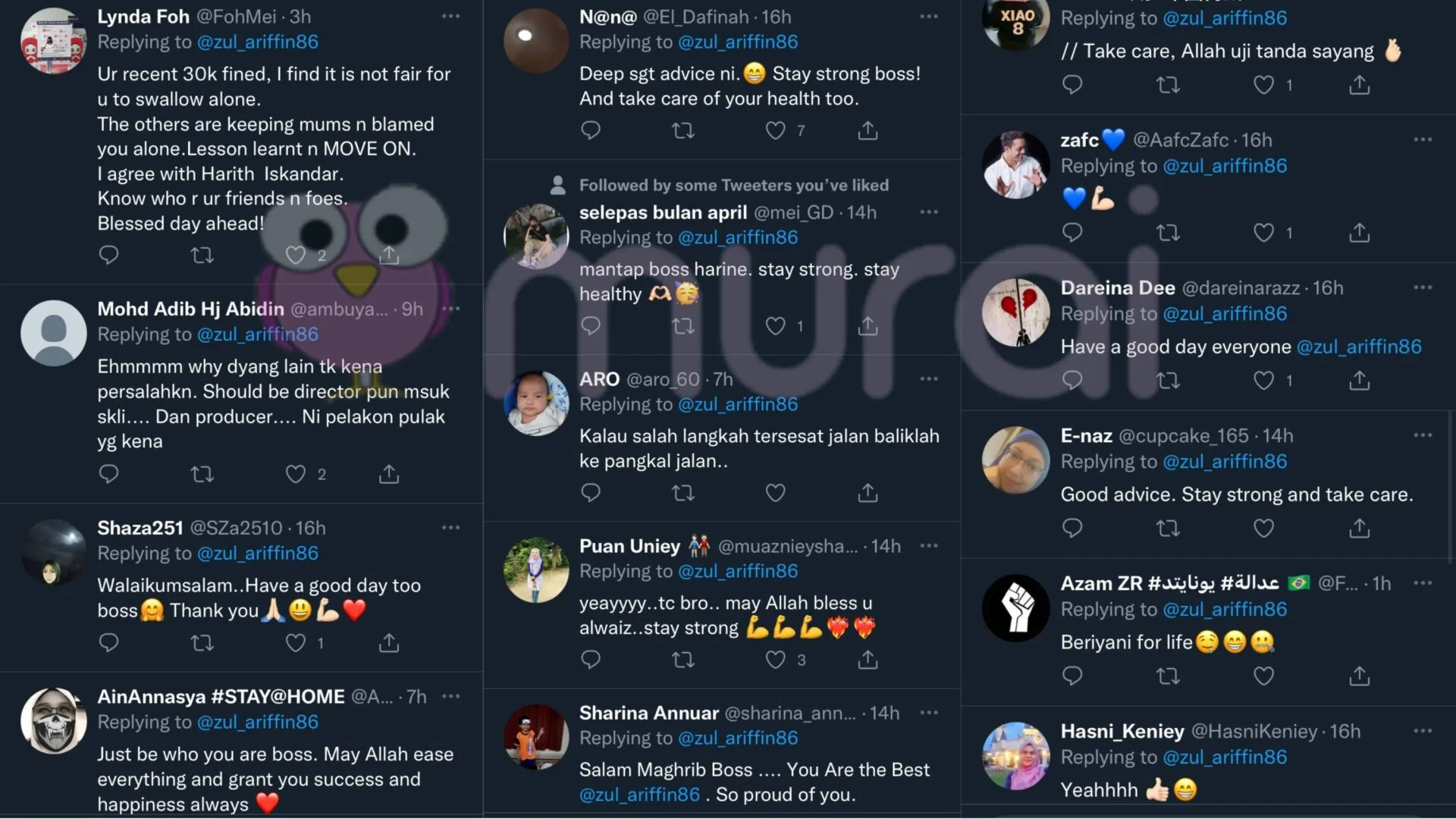1456x819 pixels.
Task: Reply to Azam ZR's Beriyani tweet
Action: [x=1072, y=676]
